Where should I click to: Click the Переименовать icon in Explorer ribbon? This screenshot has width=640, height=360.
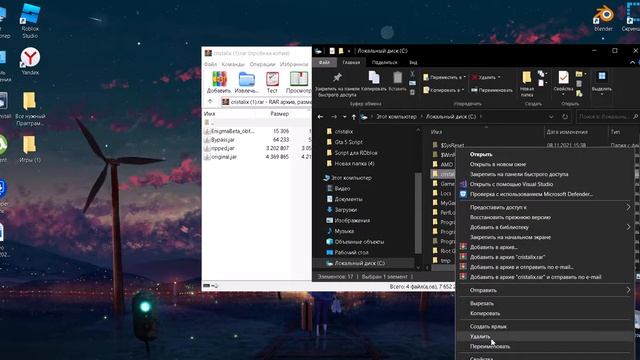pyautogui.click(x=474, y=90)
